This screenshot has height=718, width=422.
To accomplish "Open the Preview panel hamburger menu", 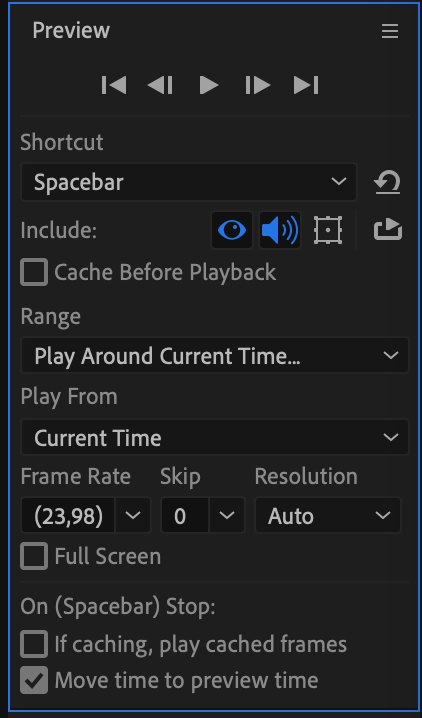I will click(390, 32).
